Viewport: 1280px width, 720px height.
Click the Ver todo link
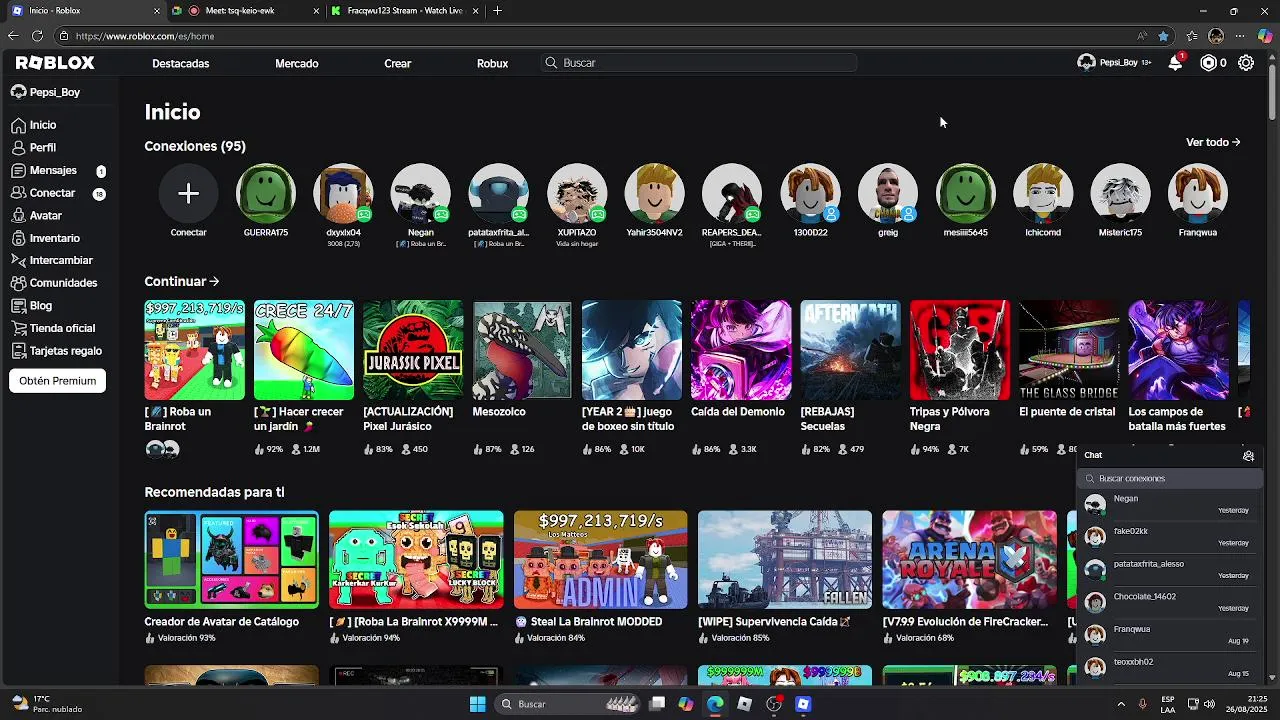[1213, 142]
